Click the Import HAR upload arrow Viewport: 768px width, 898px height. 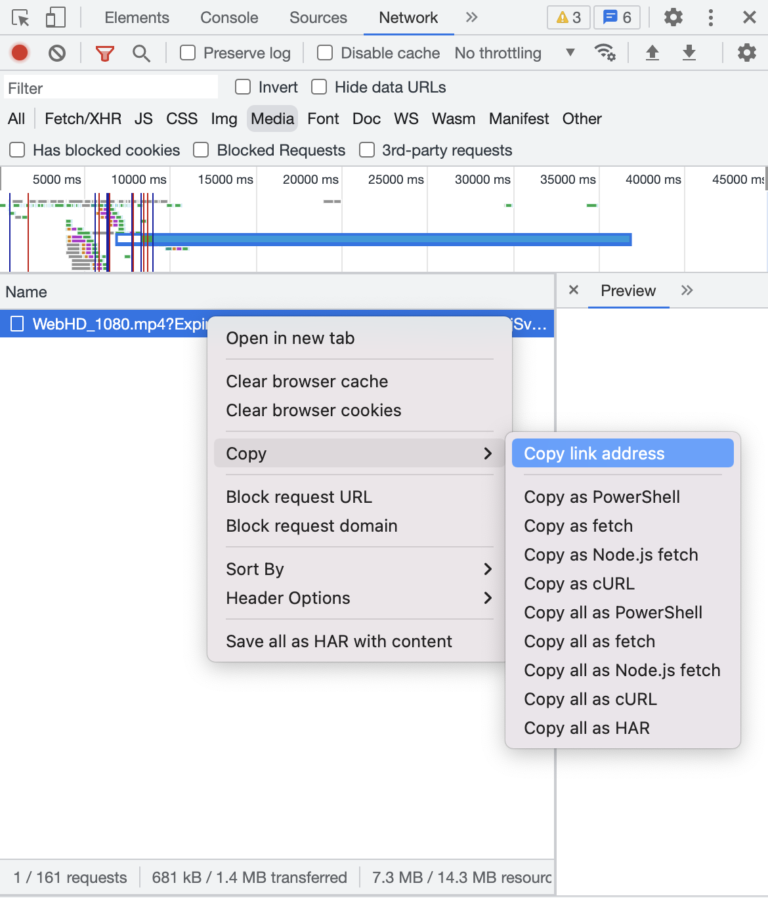[x=652, y=53]
